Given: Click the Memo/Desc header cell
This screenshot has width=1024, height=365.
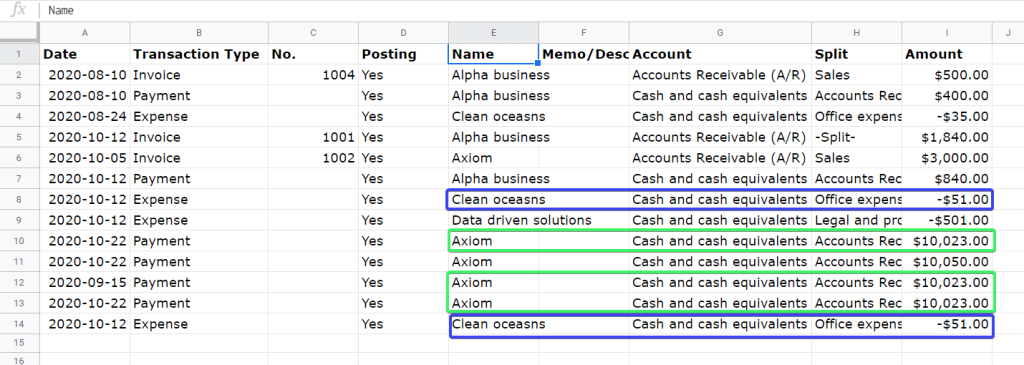Looking at the screenshot, I should tap(584, 54).
